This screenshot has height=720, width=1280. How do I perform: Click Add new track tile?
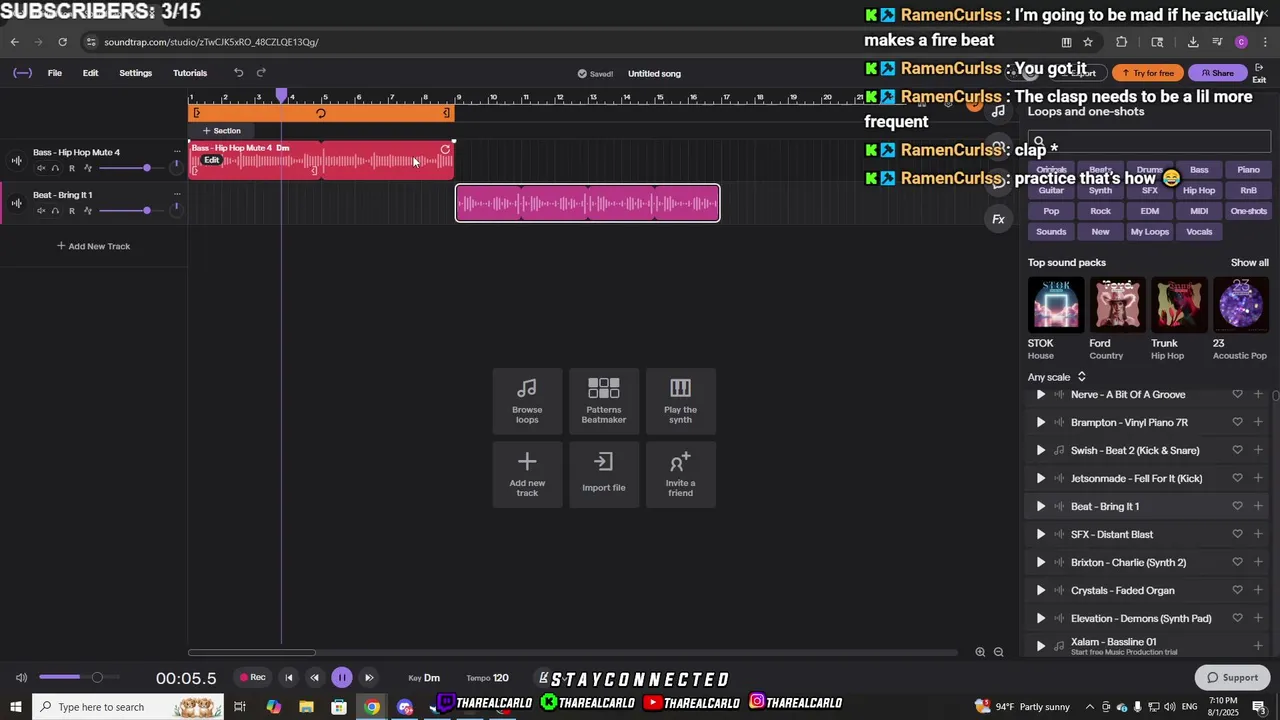pos(527,475)
